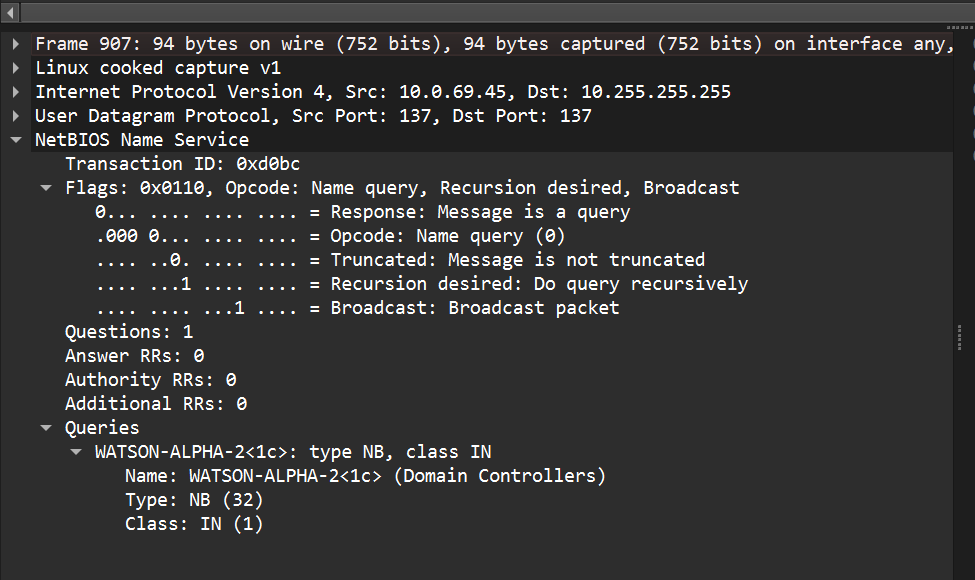The image size is (975, 580).
Task: Click the Questions: 1 field
Action: click(129, 332)
